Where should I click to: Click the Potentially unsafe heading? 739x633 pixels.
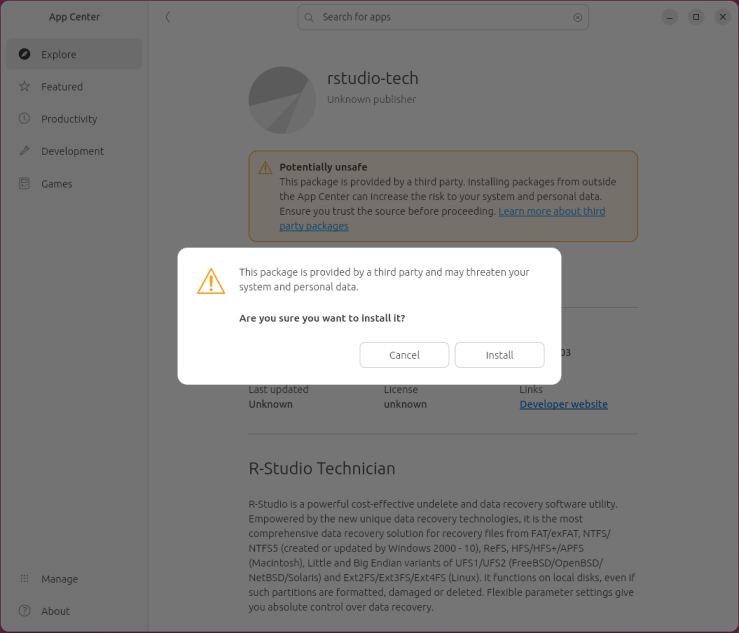point(323,167)
